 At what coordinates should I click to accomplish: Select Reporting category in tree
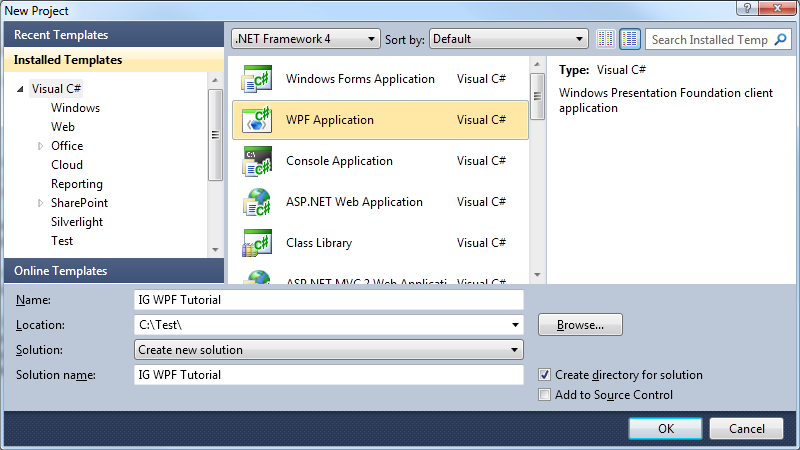pos(77,184)
